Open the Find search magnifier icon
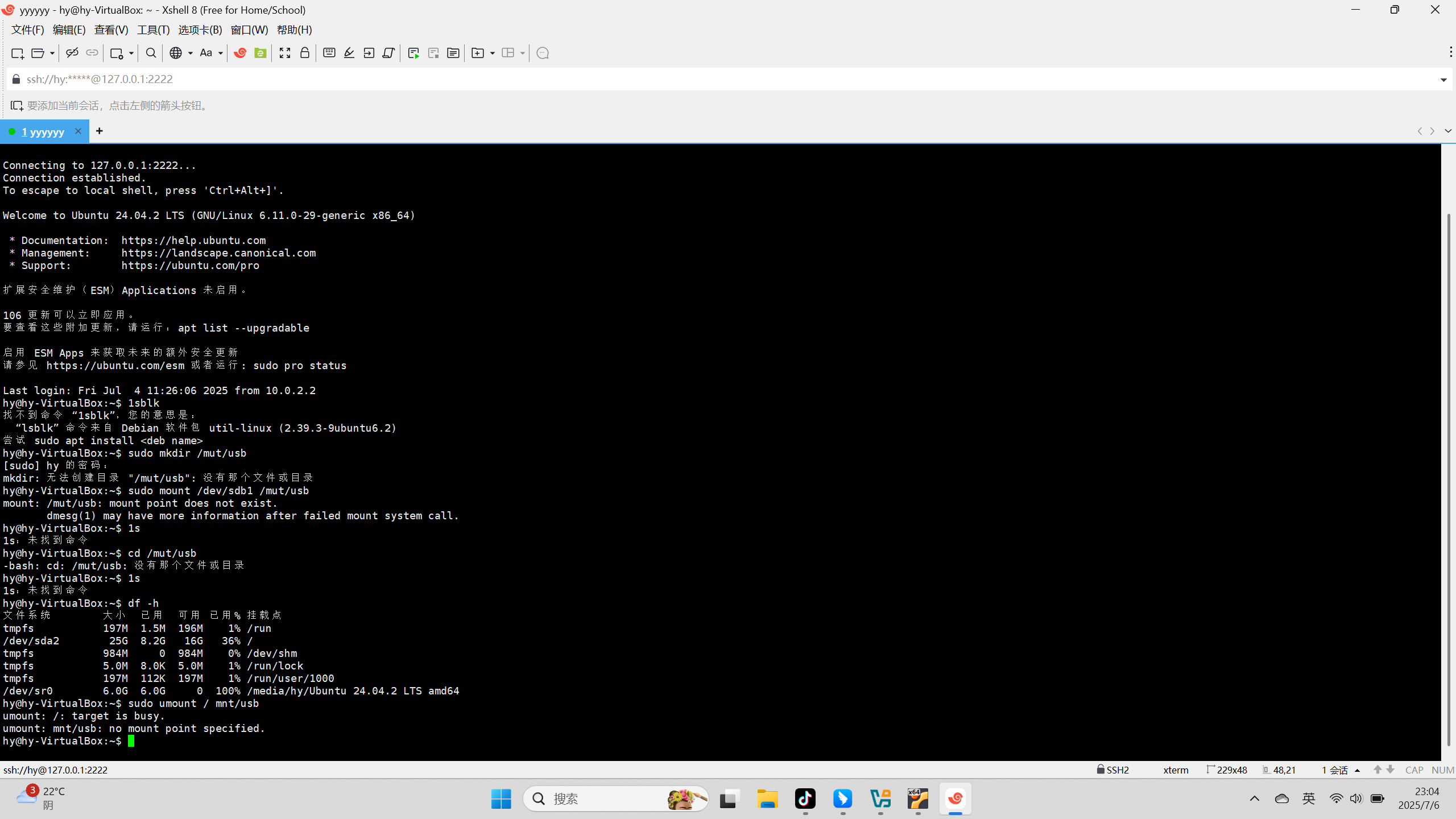1456x819 pixels. (151, 53)
